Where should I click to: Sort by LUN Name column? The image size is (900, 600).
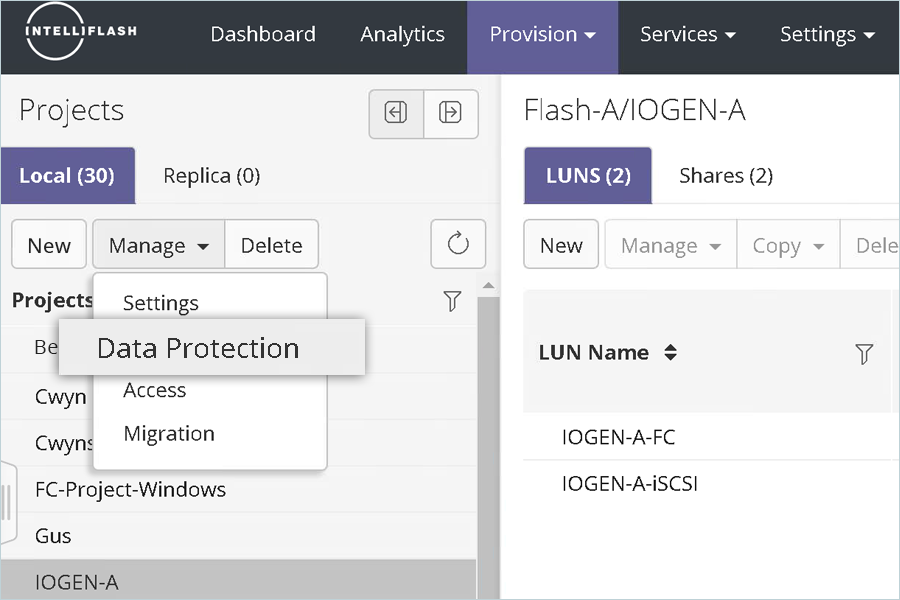[670, 352]
